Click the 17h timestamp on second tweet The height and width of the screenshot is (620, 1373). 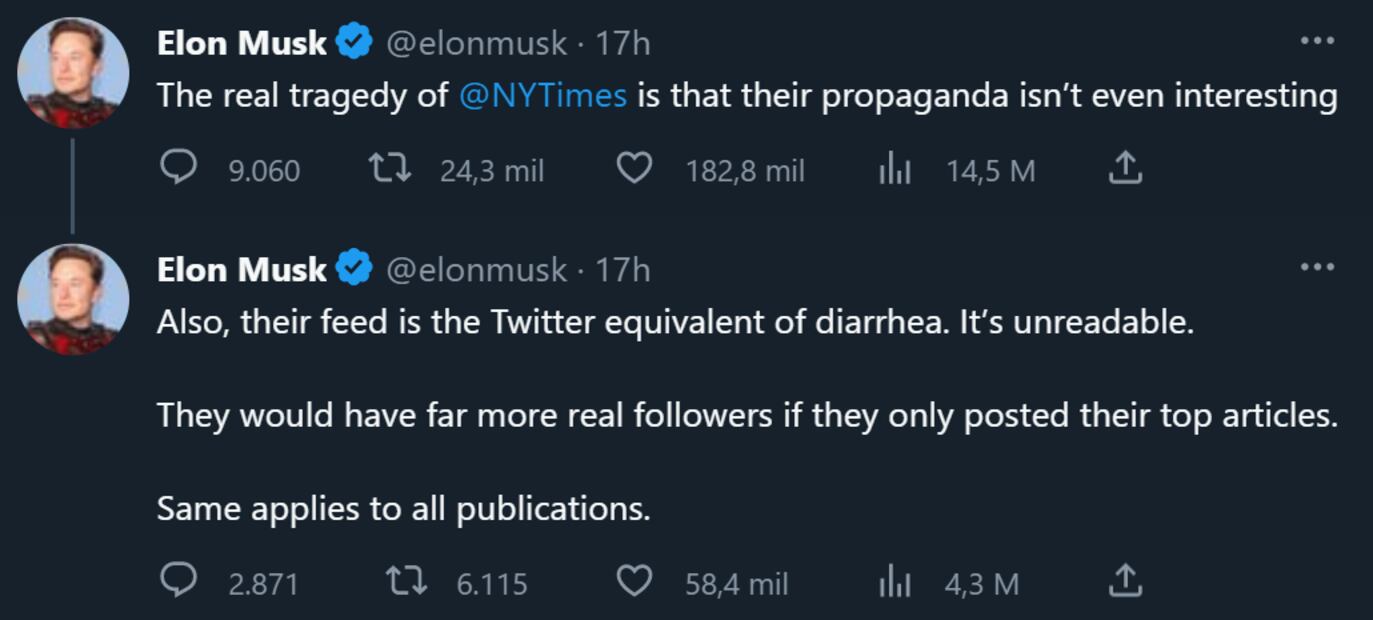point(623,269)
